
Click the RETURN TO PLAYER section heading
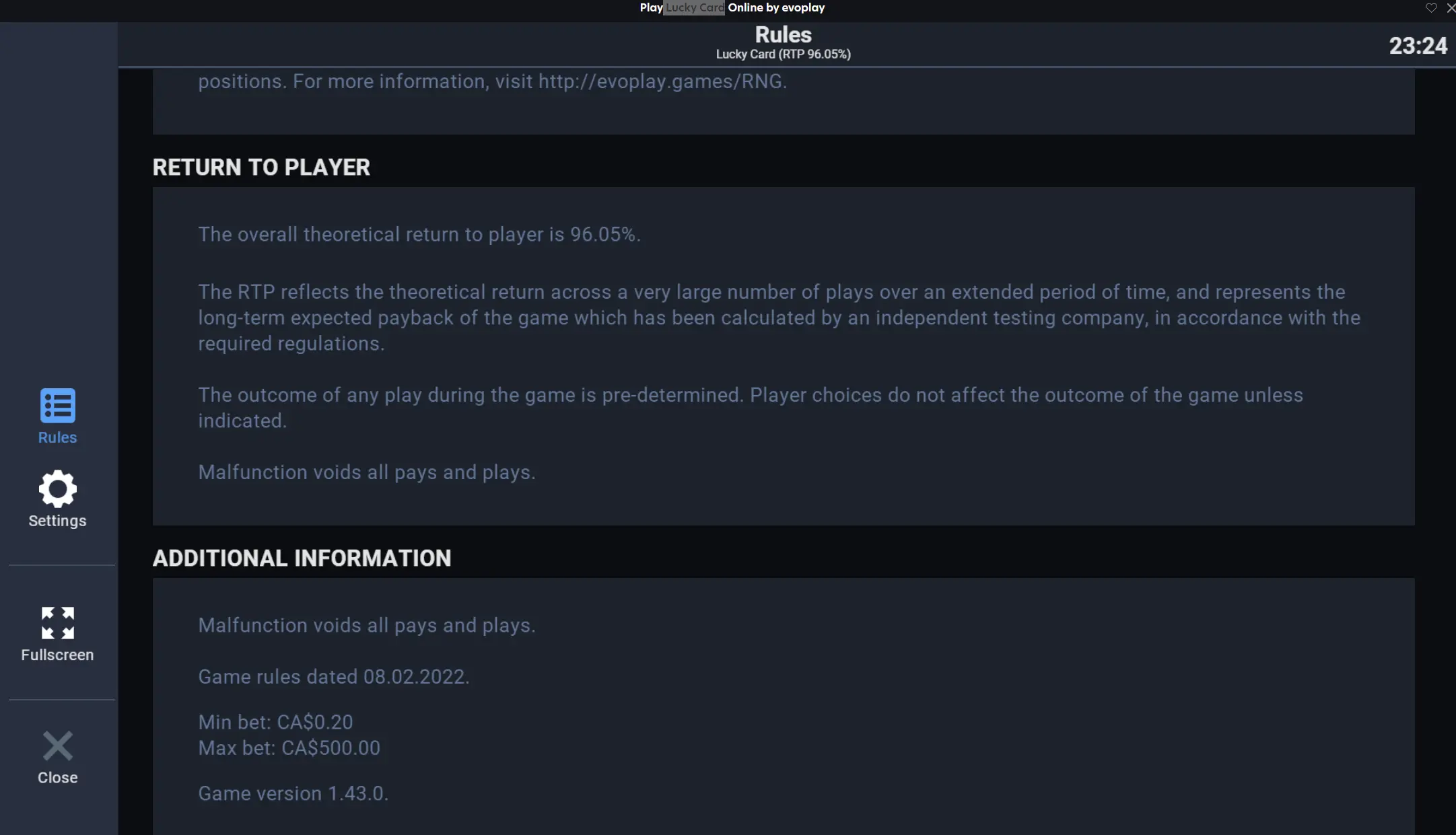click(x=261, y=167)
